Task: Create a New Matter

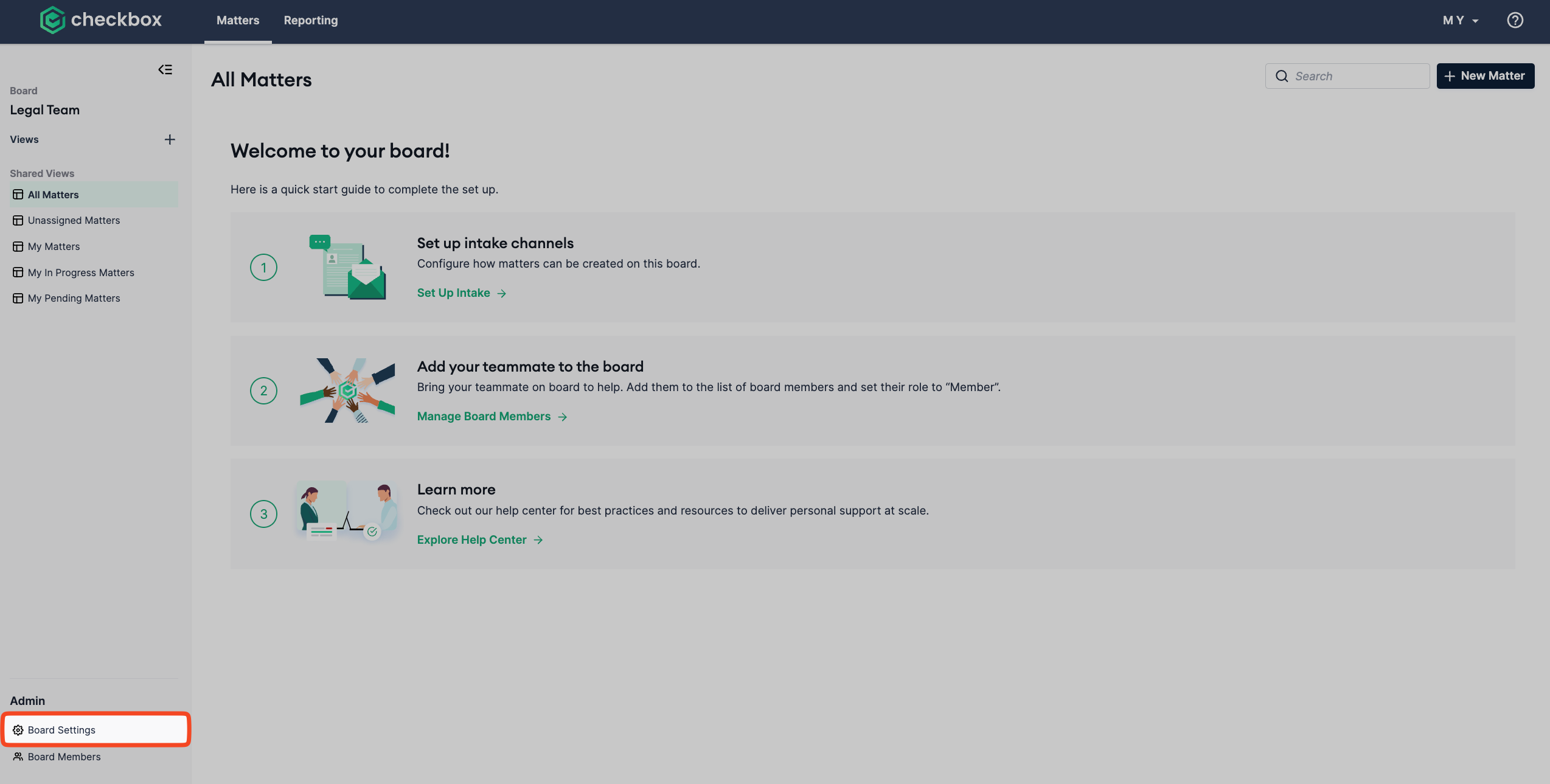Action: (x=1486, y=76)
